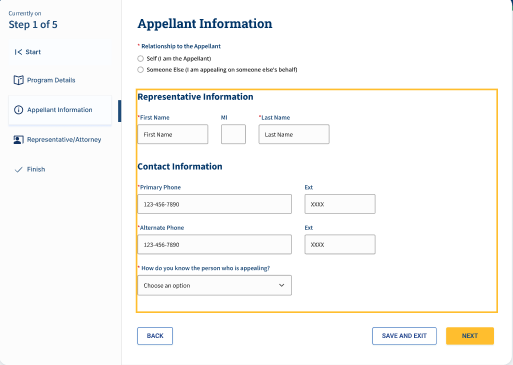This screenshot has width=513, height=365.
Task: Click the MI middle initial field
Action: tap(233, 134)
